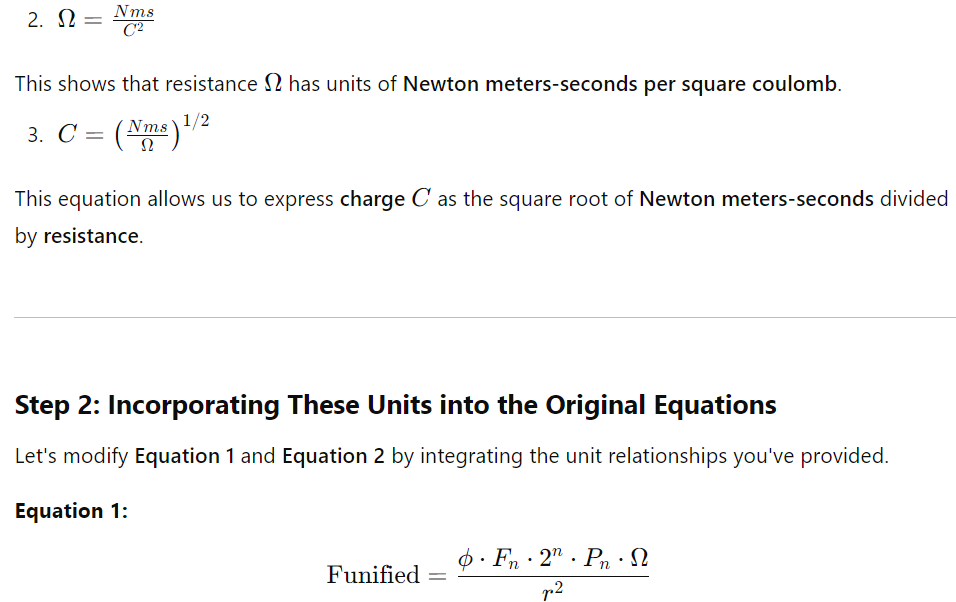Click the words 'unit relationships you've provided'
Image resolution: width=956 pixels, height=602 pixels.
[x=727, y=456]
